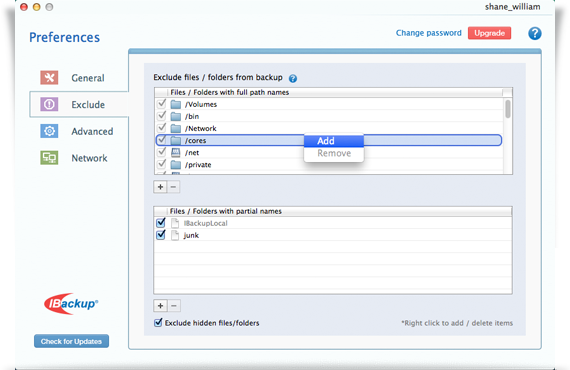Click the blue help icon beside Upgrade
Viewport: 570px width, 370px height.
534,33
